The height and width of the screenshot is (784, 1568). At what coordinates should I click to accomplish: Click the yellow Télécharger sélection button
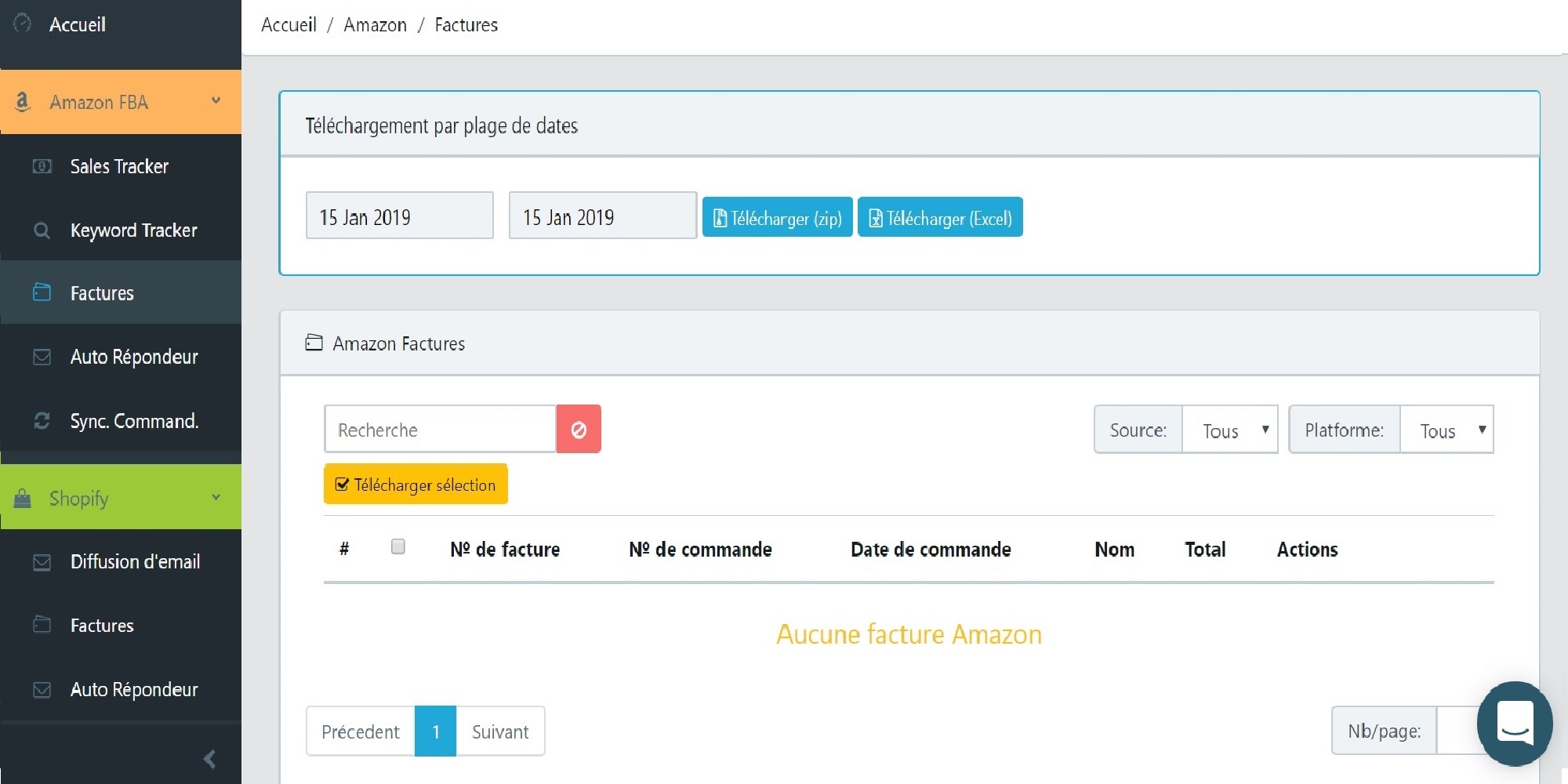(416, 485)
